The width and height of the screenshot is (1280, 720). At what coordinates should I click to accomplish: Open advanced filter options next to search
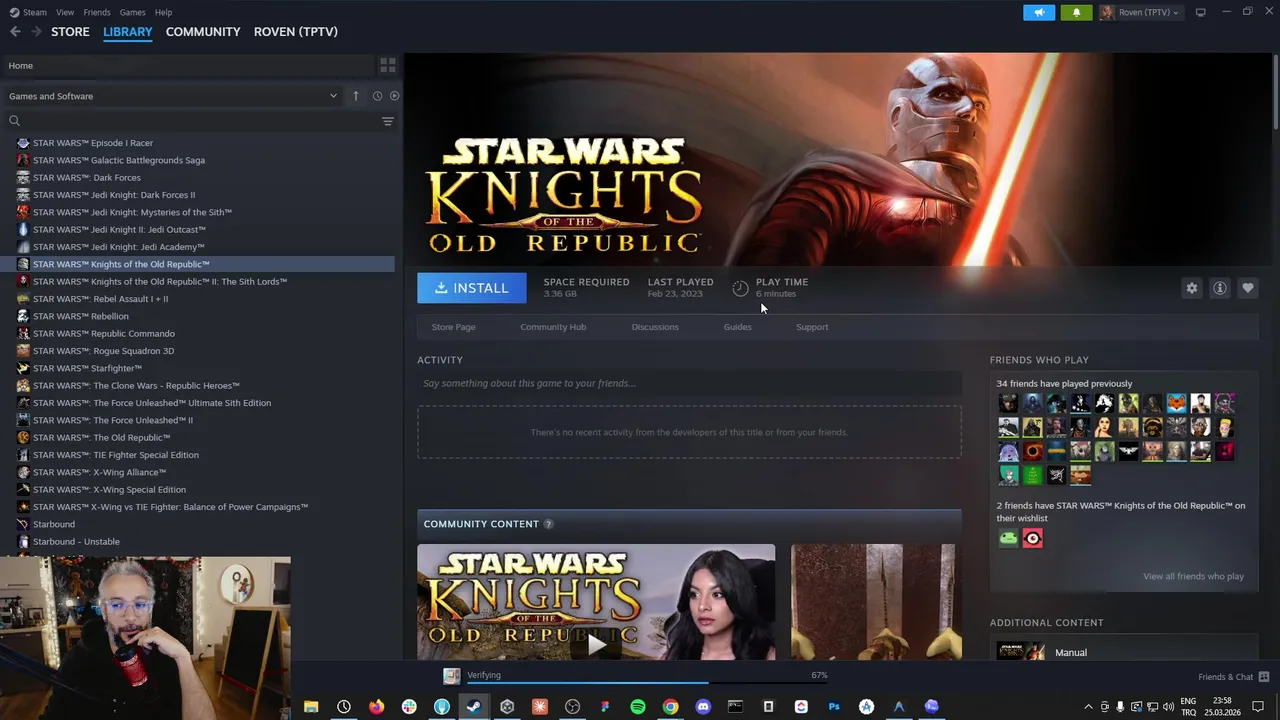point(388,121)
